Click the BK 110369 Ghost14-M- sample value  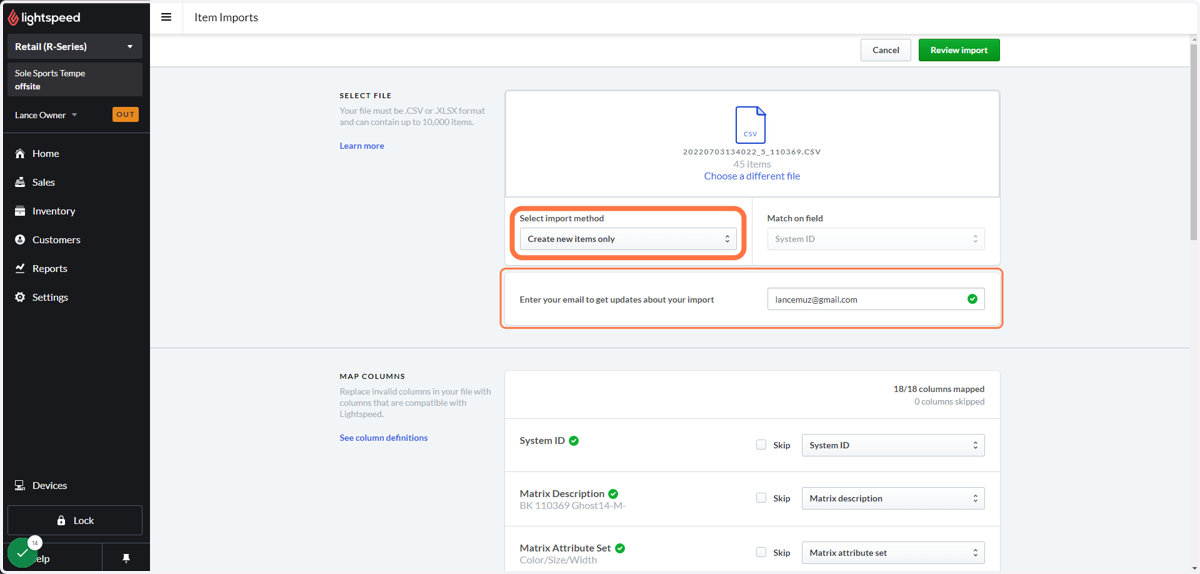573,506
